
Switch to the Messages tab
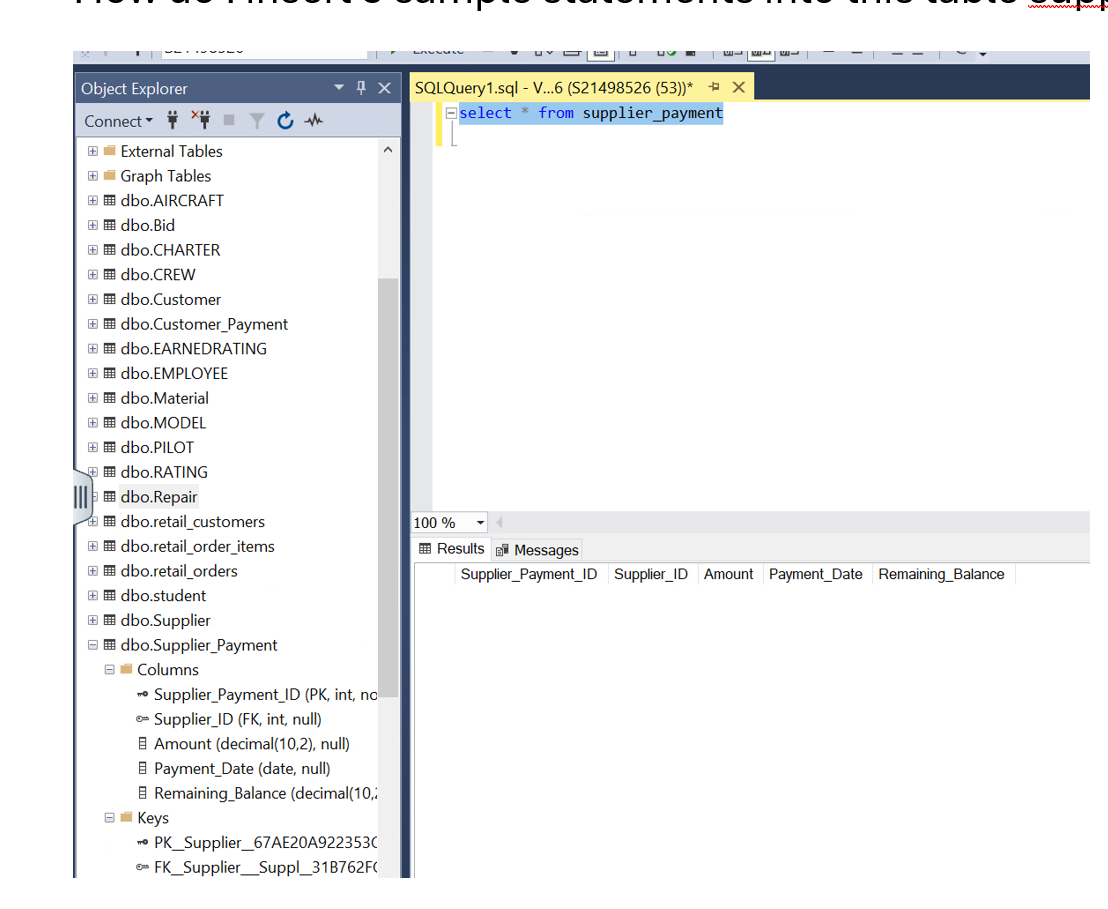coord(544,549)
